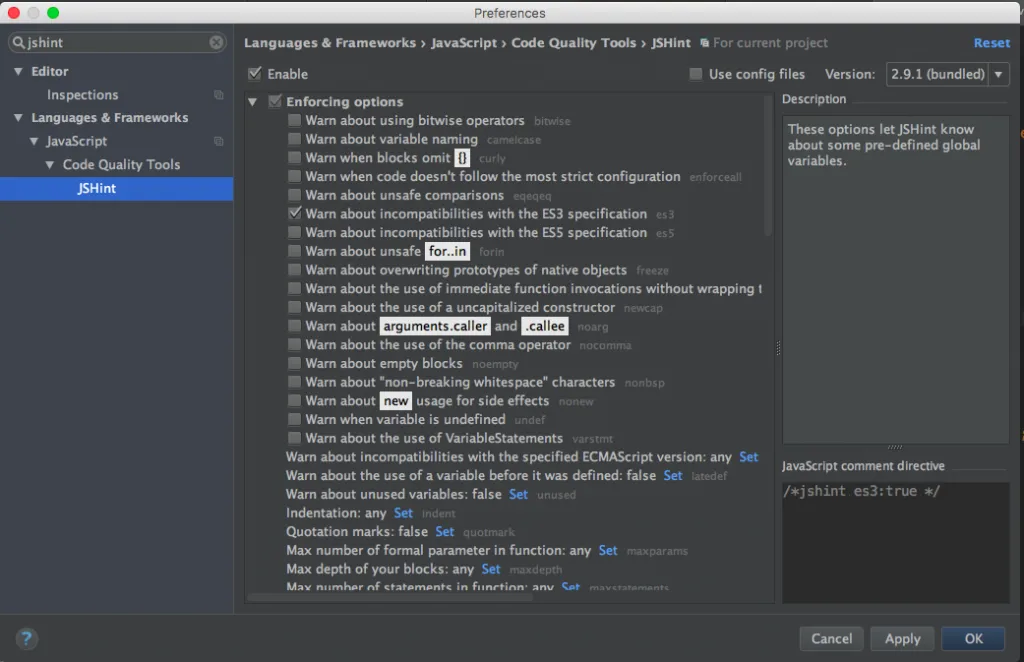Click the search magnifier icon
The width and height of the screenshot is (1024, 662).
click(18, 42)
